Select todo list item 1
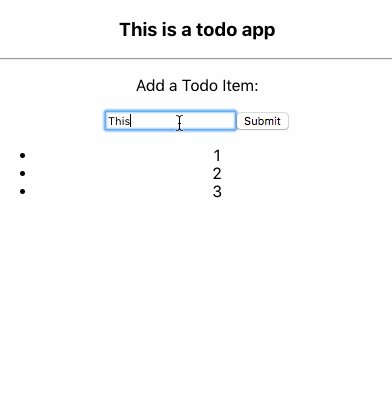The image size is (392, 420). [x=217, y=156]
